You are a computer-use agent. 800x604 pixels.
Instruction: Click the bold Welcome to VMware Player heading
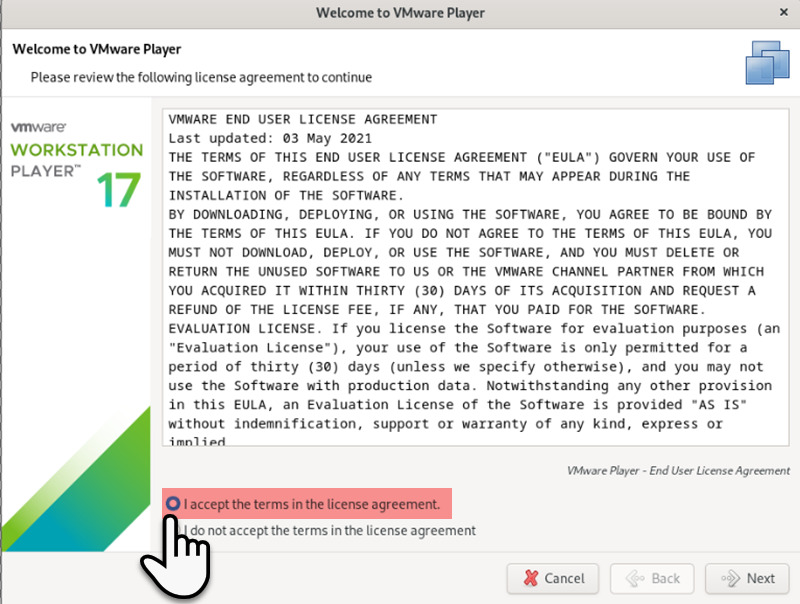(x=96, y=49)
